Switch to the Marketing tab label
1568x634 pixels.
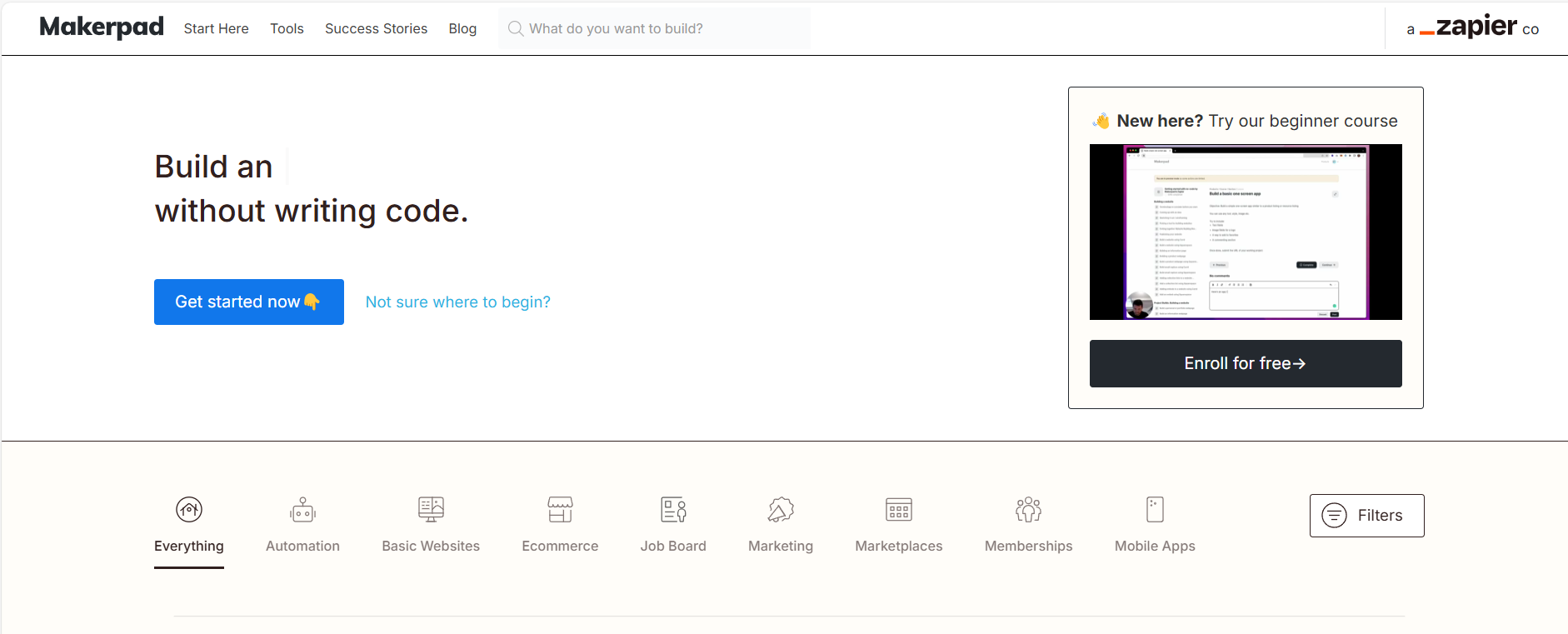pos(781,547)
